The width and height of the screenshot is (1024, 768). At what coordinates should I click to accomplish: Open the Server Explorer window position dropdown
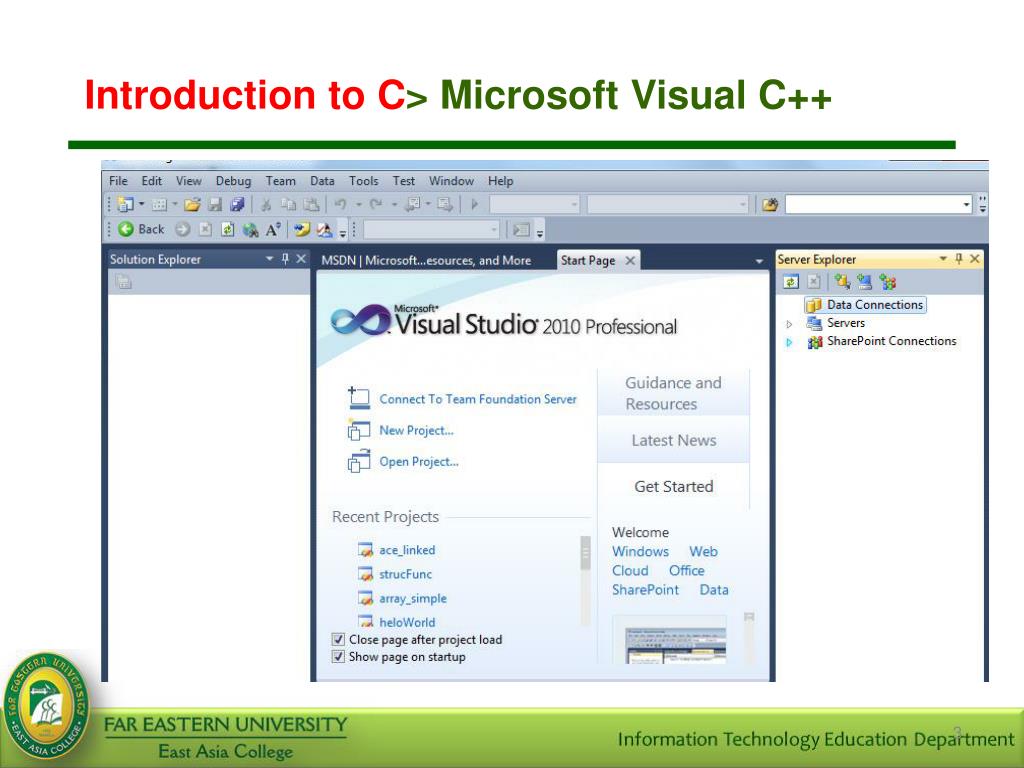click(x=943, y=259)
